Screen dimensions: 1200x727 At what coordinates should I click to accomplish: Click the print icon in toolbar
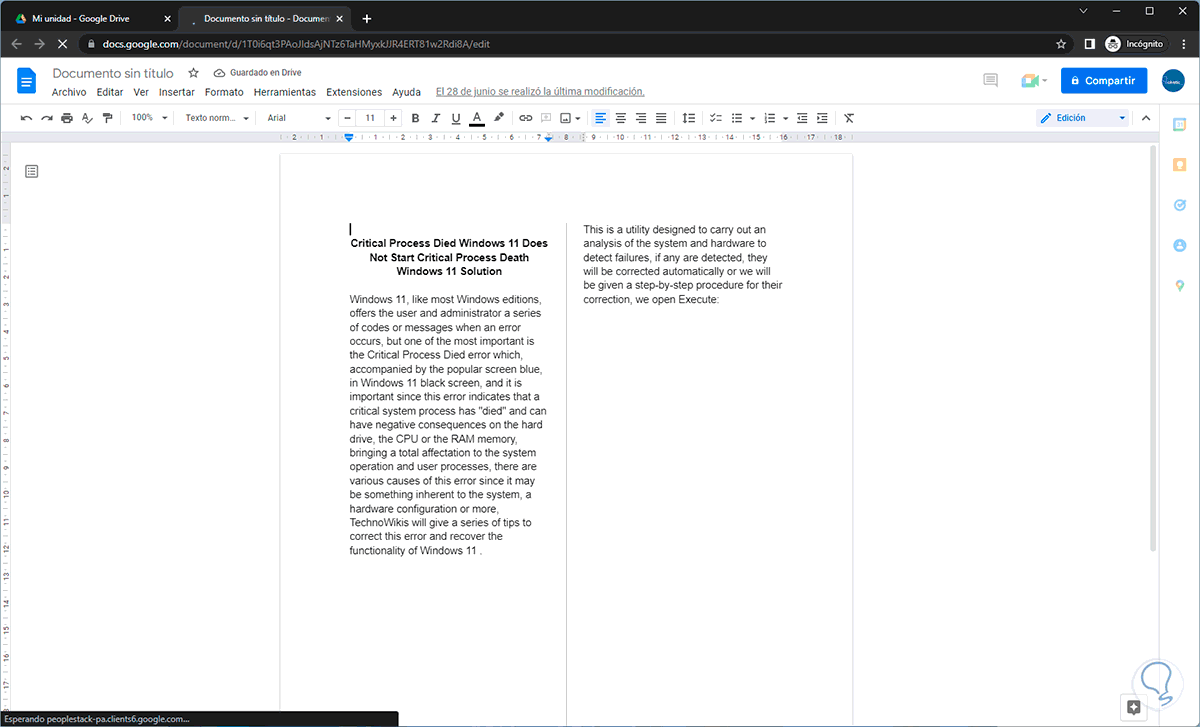coord(66,118)
